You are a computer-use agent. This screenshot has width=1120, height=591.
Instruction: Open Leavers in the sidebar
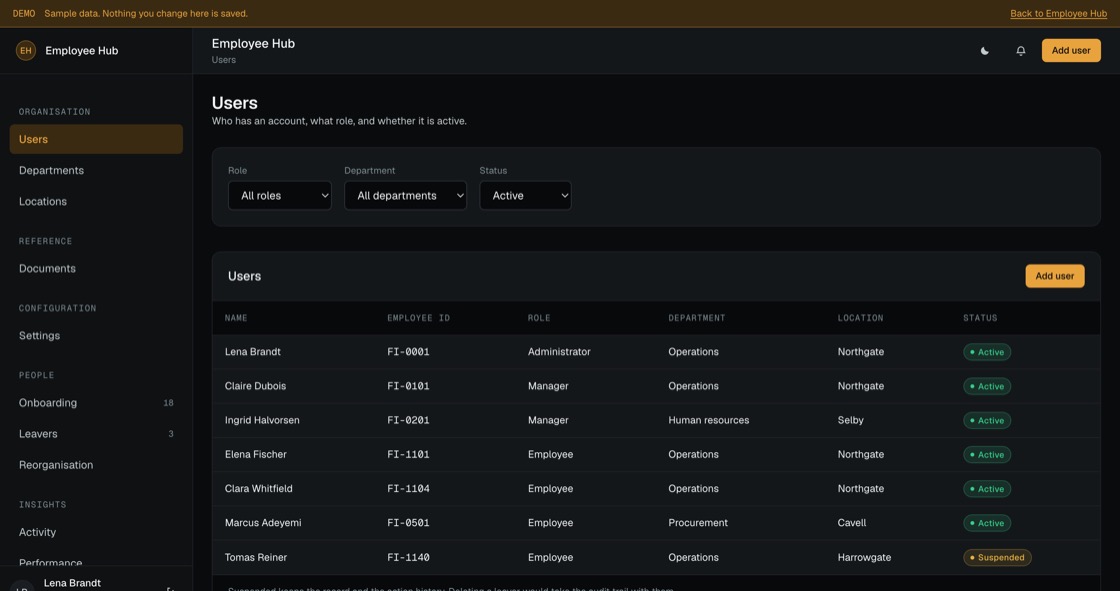click(96, 434)
